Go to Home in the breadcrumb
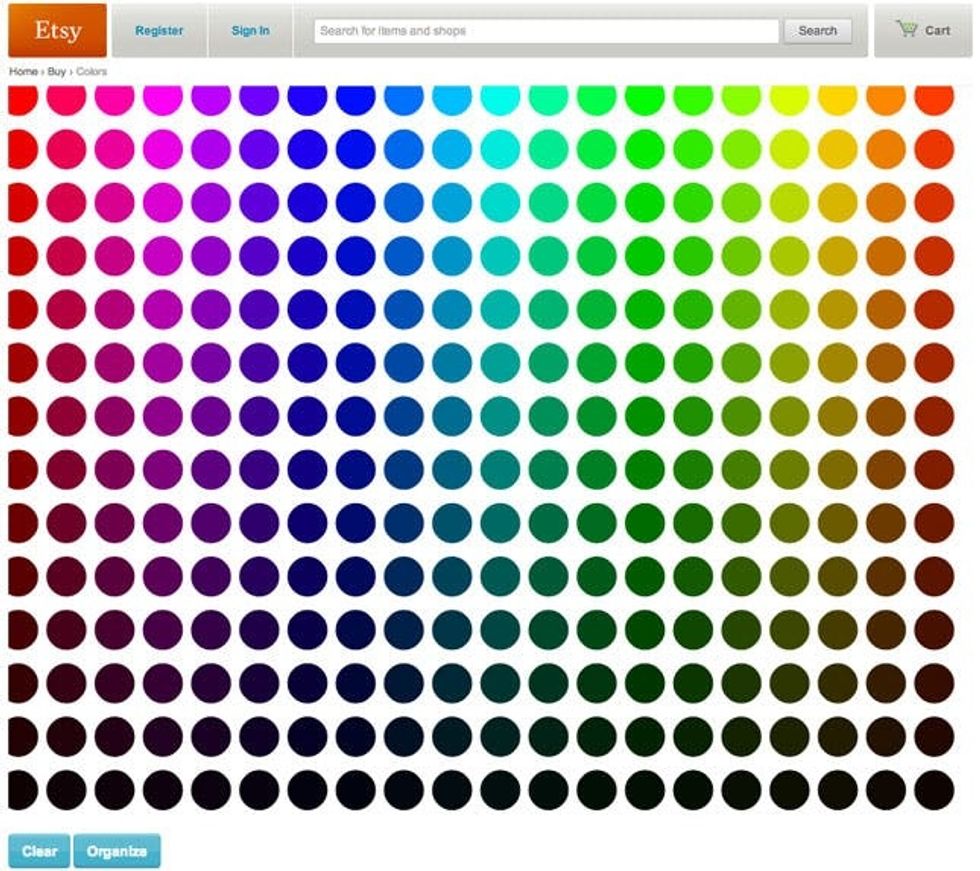 tap(23, 72)
